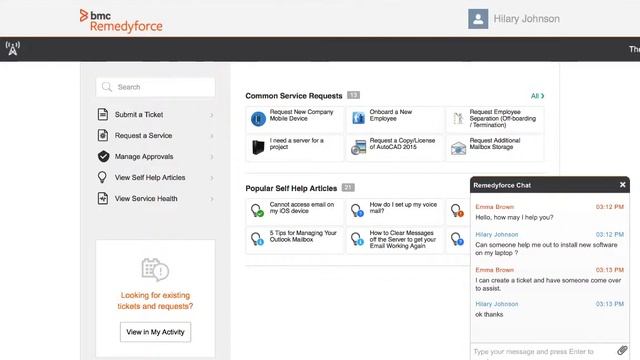Viewport: 640px width, 360px height.
Task: Open I need a server for a project
Action: [295, 147]
